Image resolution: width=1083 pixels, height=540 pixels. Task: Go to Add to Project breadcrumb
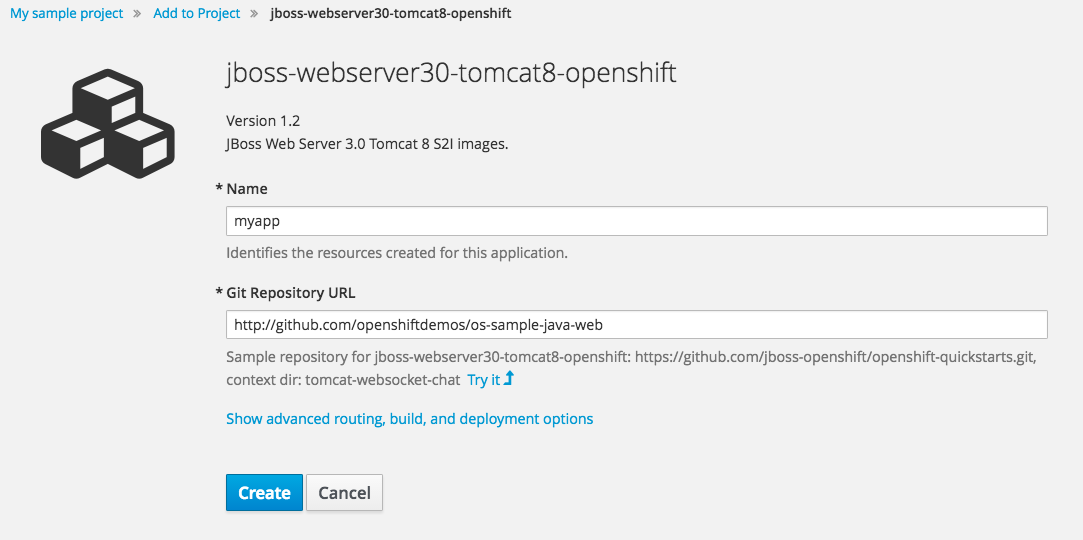tap(197, 14)
